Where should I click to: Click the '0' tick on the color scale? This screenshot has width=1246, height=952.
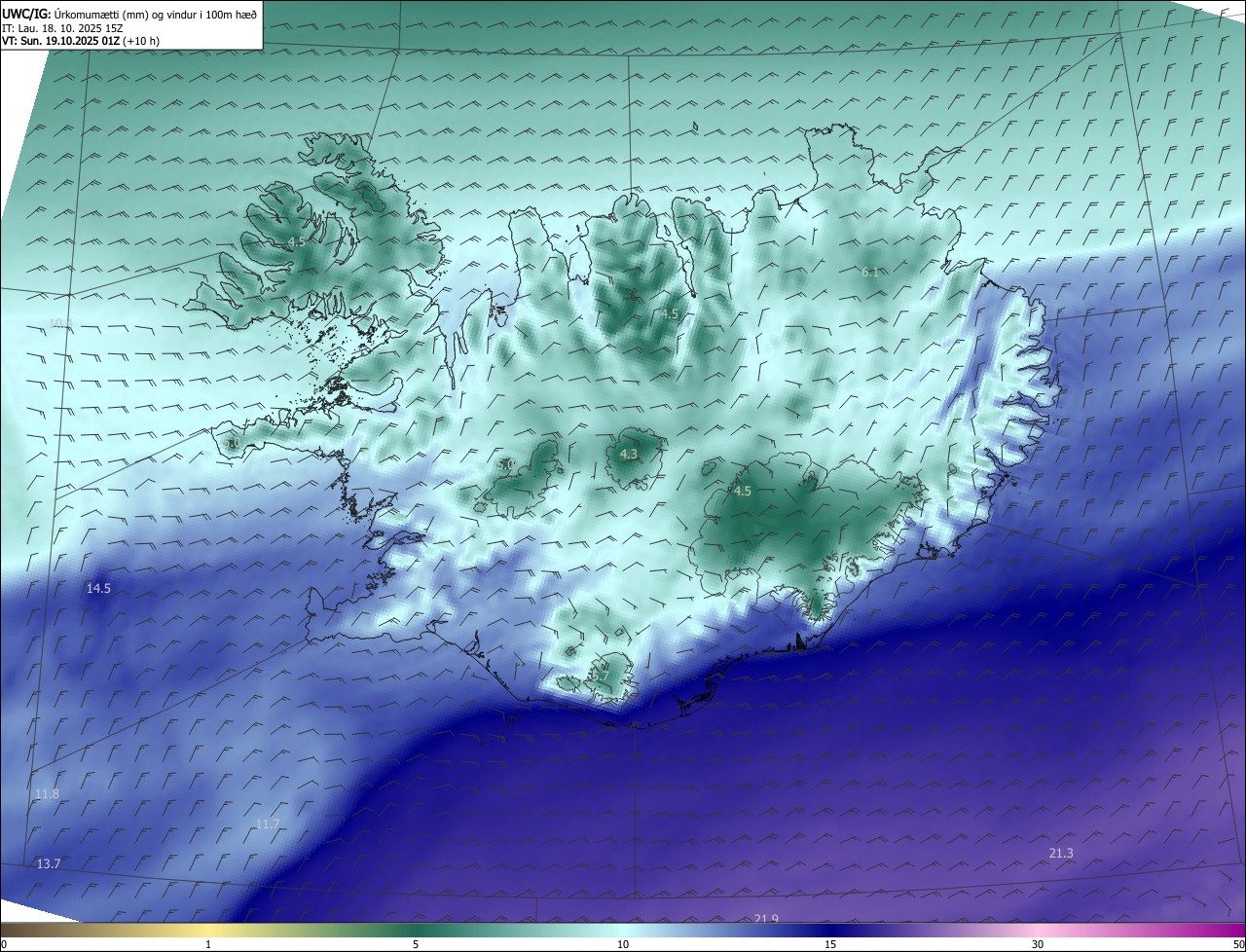coord(4,944)
